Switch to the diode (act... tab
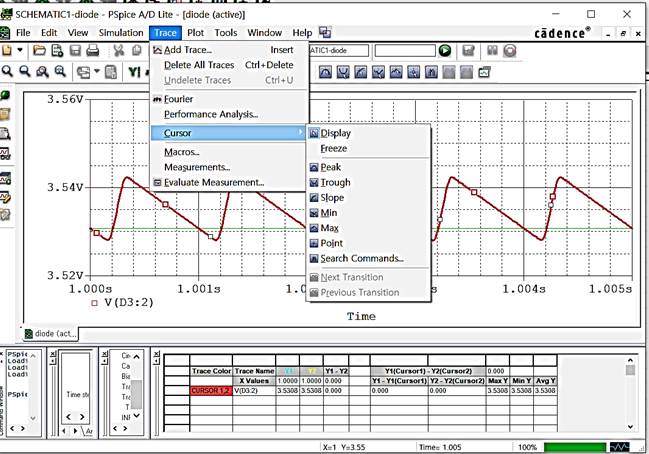This screenshot has width=649, height=454. pyautogui.click(x=50, y=334)
